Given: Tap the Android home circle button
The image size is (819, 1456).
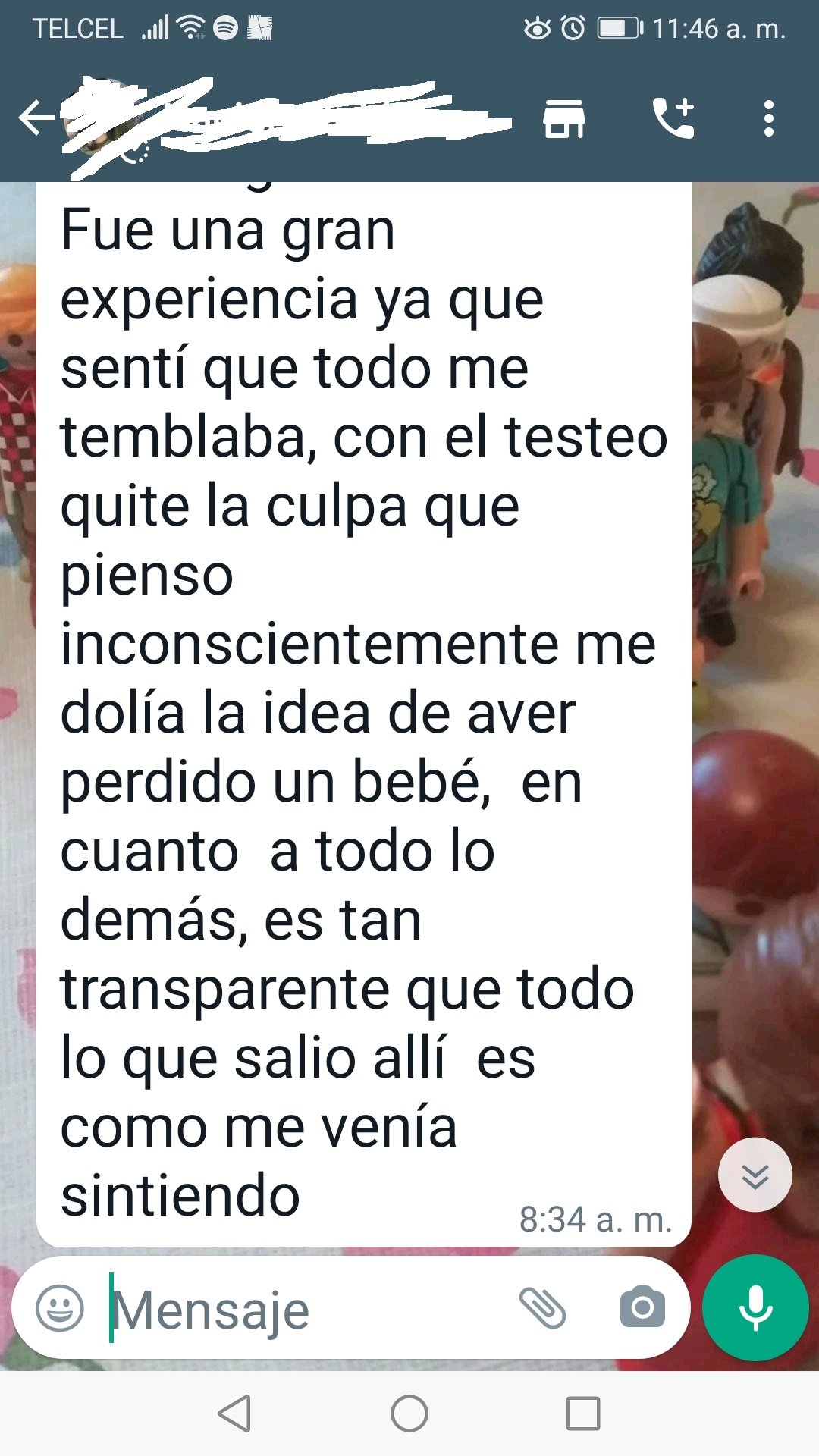Looking at the screenshot, I should (x=409, y=1414).
